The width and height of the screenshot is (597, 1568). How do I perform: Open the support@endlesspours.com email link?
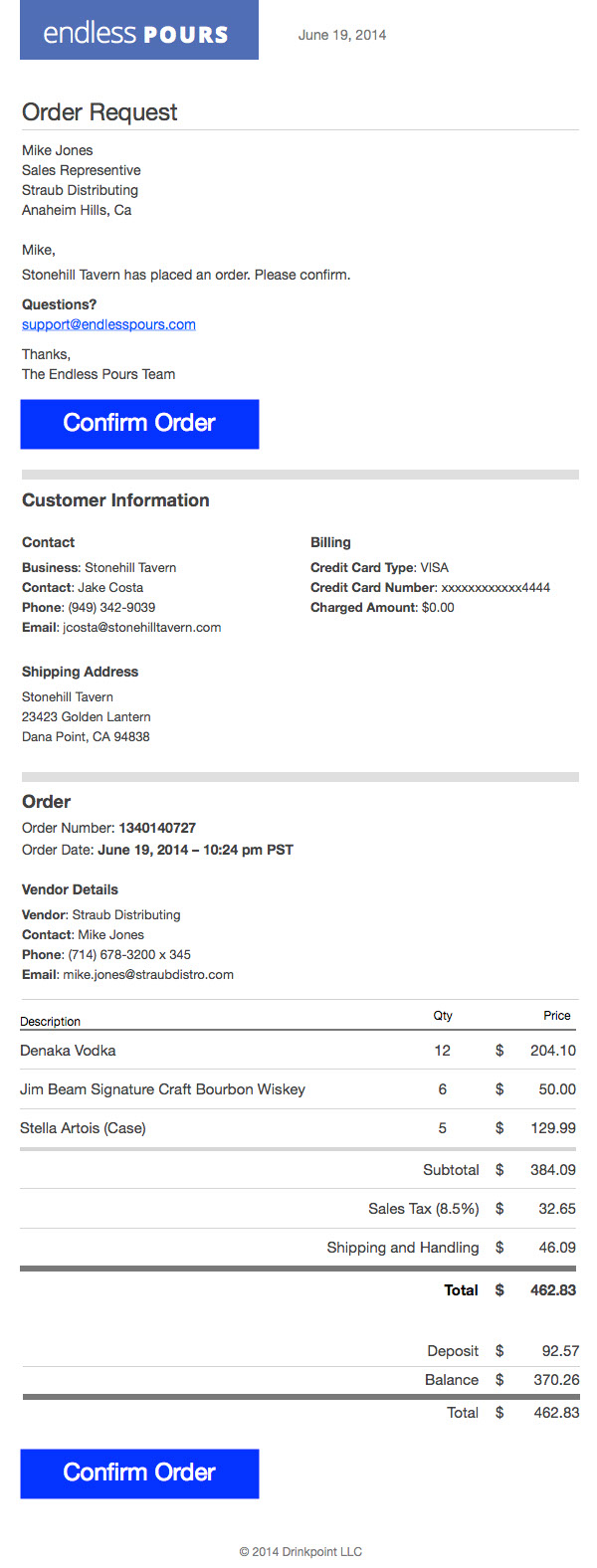108,324
